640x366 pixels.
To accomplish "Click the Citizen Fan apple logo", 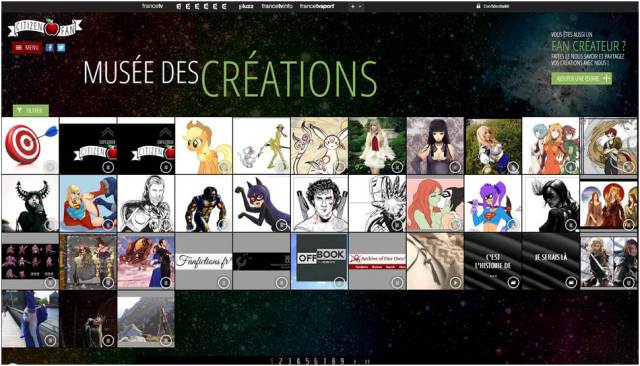I will [x=45, y=27].
